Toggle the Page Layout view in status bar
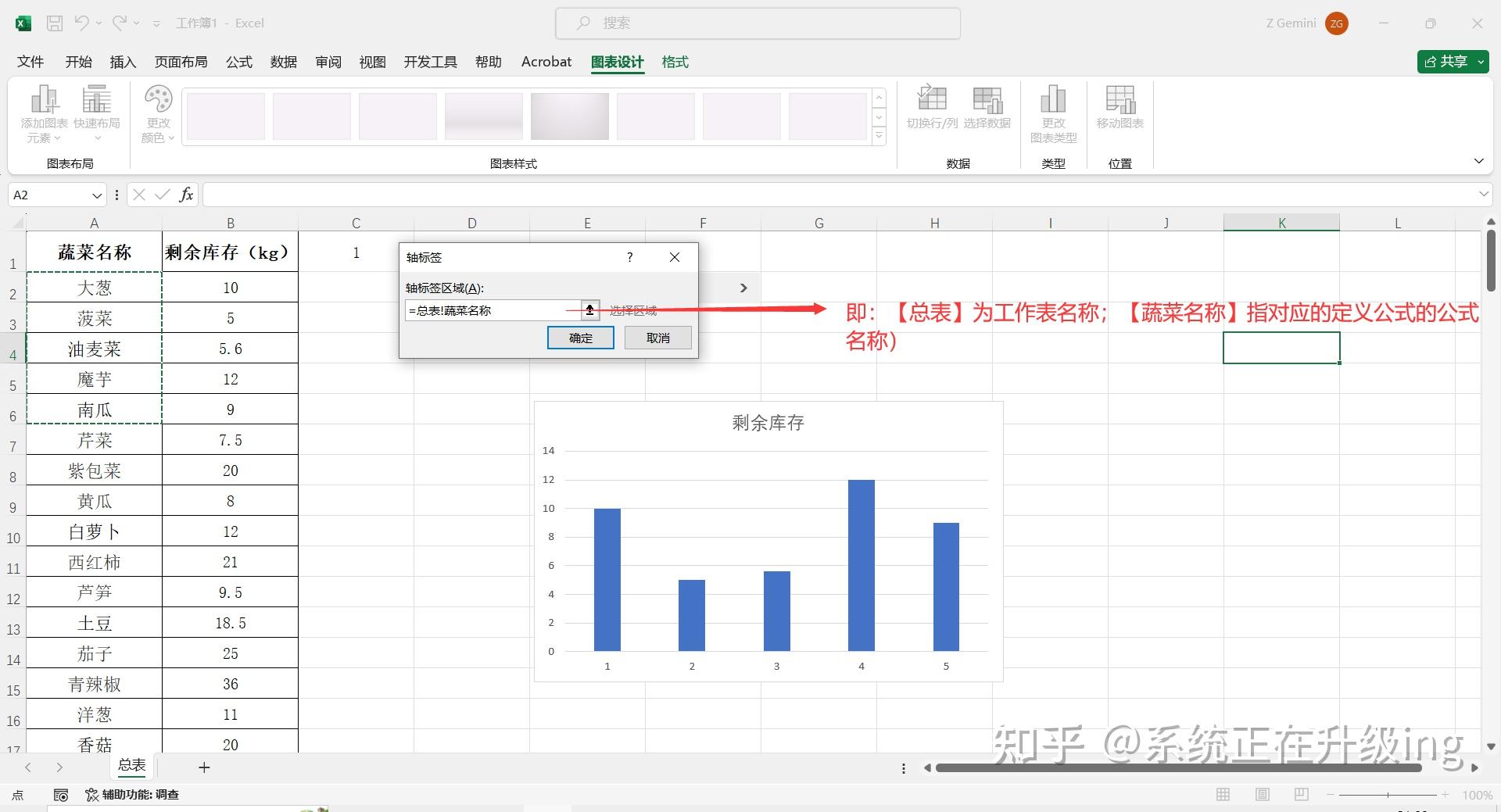Image resolution: width=1501 pixels, height=812 pixels. [1261, 794]
